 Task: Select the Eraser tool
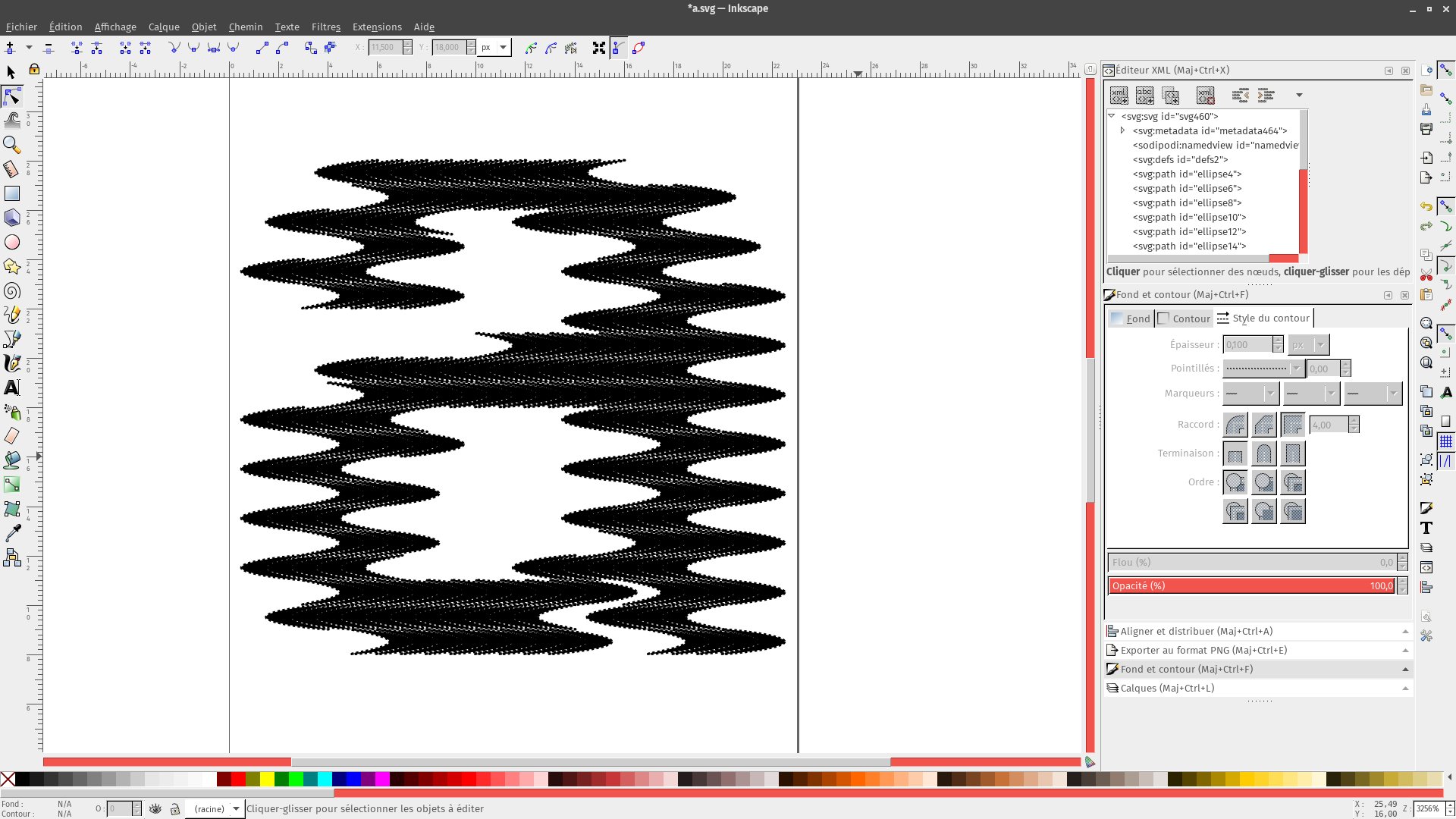(12, 436)
